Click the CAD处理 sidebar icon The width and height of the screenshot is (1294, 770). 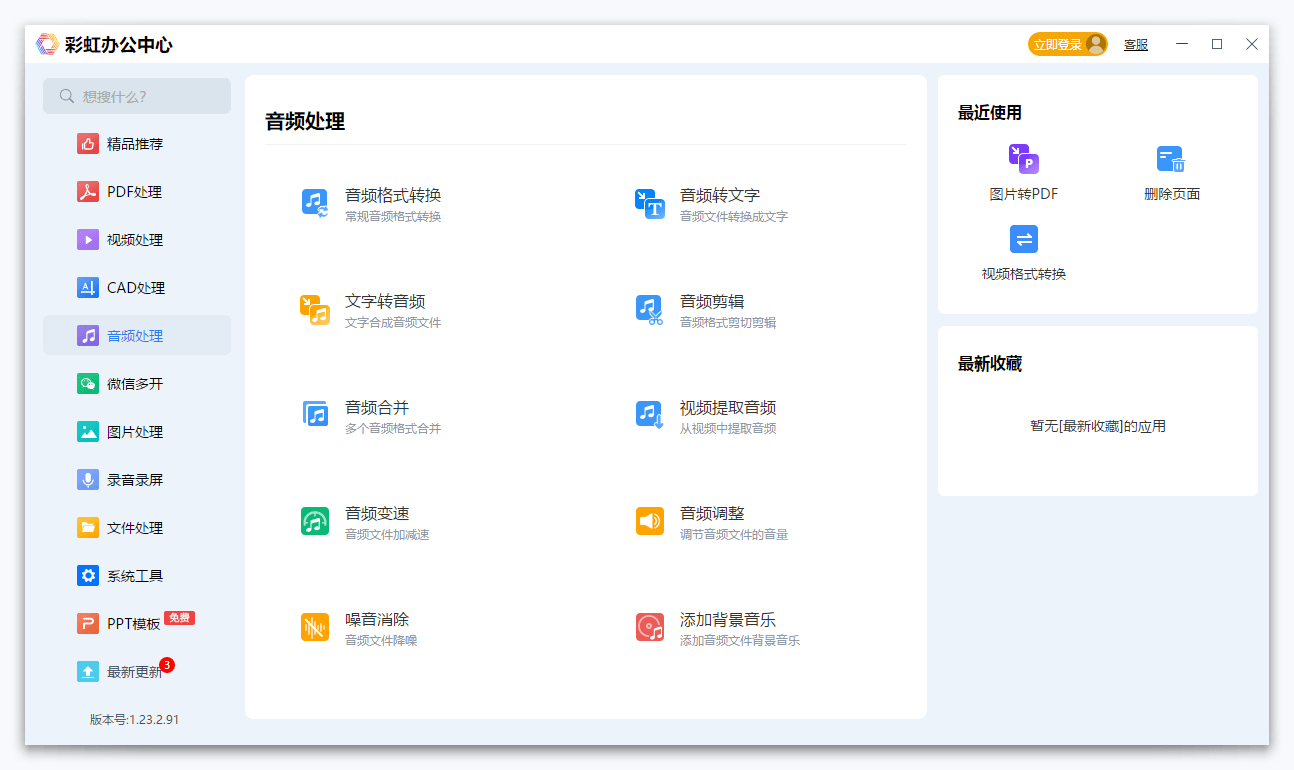[x=88, y=288]
